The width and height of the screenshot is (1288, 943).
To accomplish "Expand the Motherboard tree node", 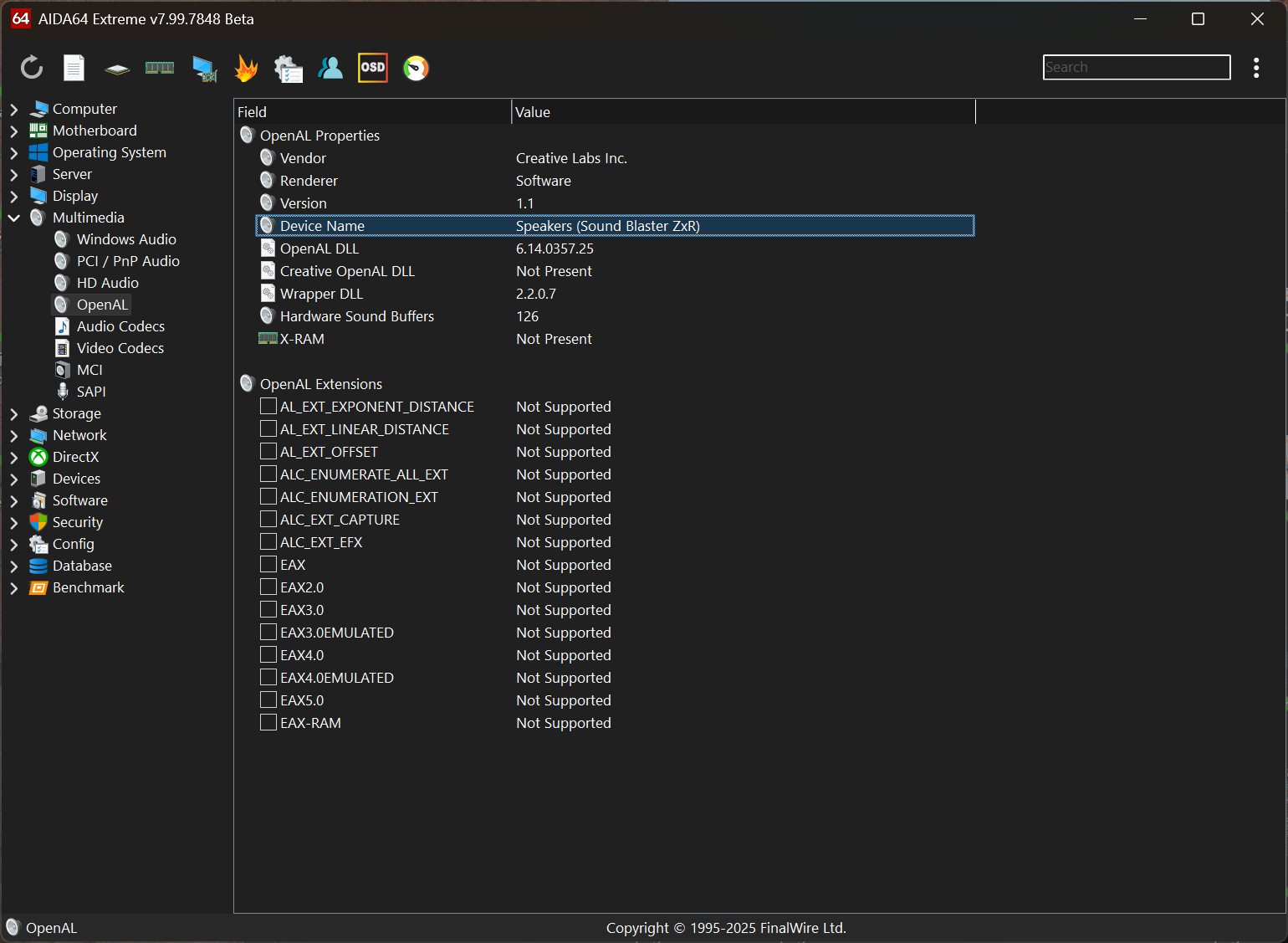I will (14, 131).
